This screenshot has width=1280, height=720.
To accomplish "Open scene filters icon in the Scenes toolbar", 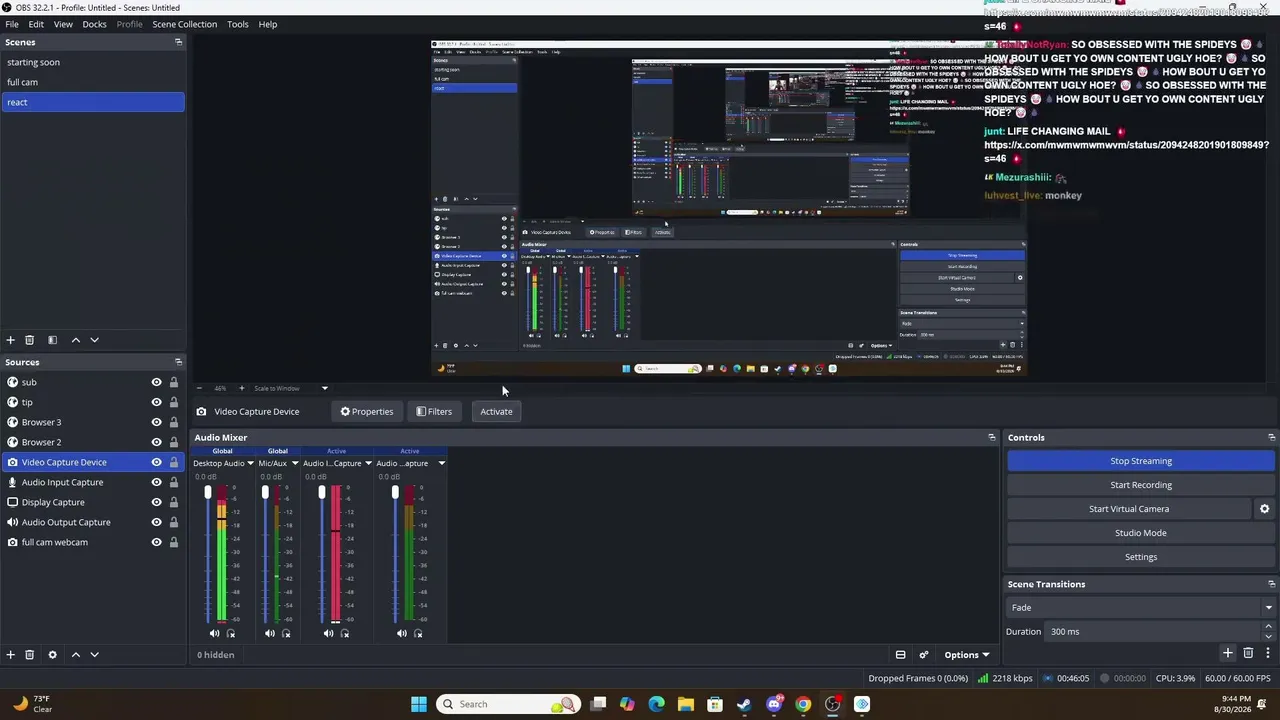I will pos(52,340).
